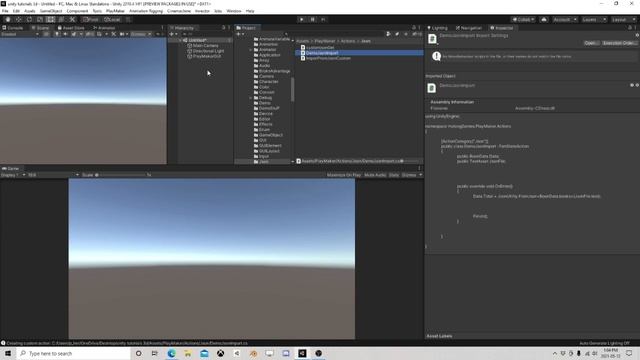Open custom editor tools icon
640x360 pixels.
click(x=72, y=19)
